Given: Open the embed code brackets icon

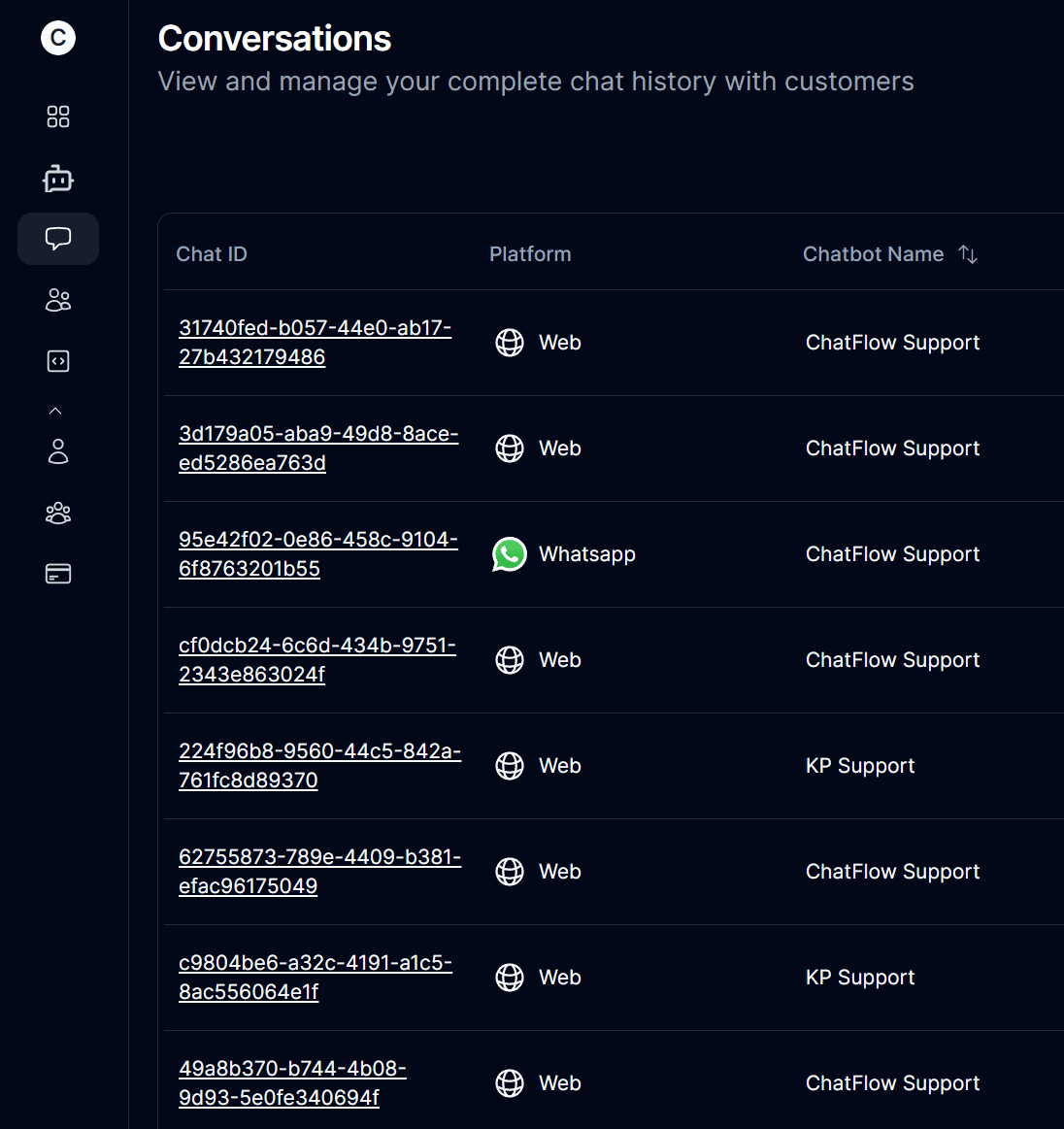Looking at the screenshot, I should (58, 360).
